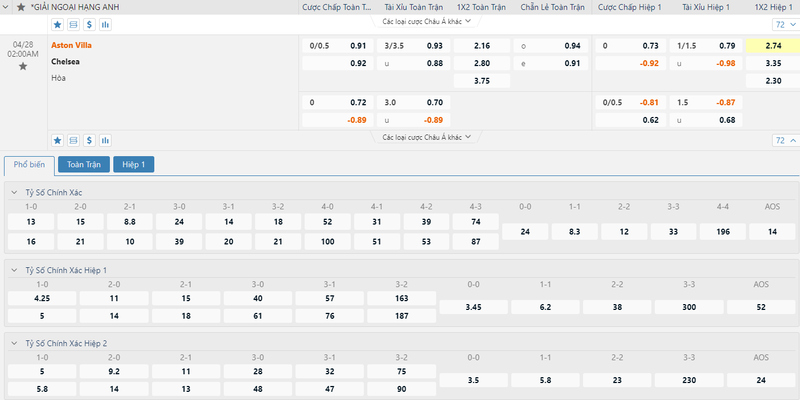Select the 2.16 Aston Villa 1X2 full-match odds
Screen dimensions: 800x400
point(482,45)
